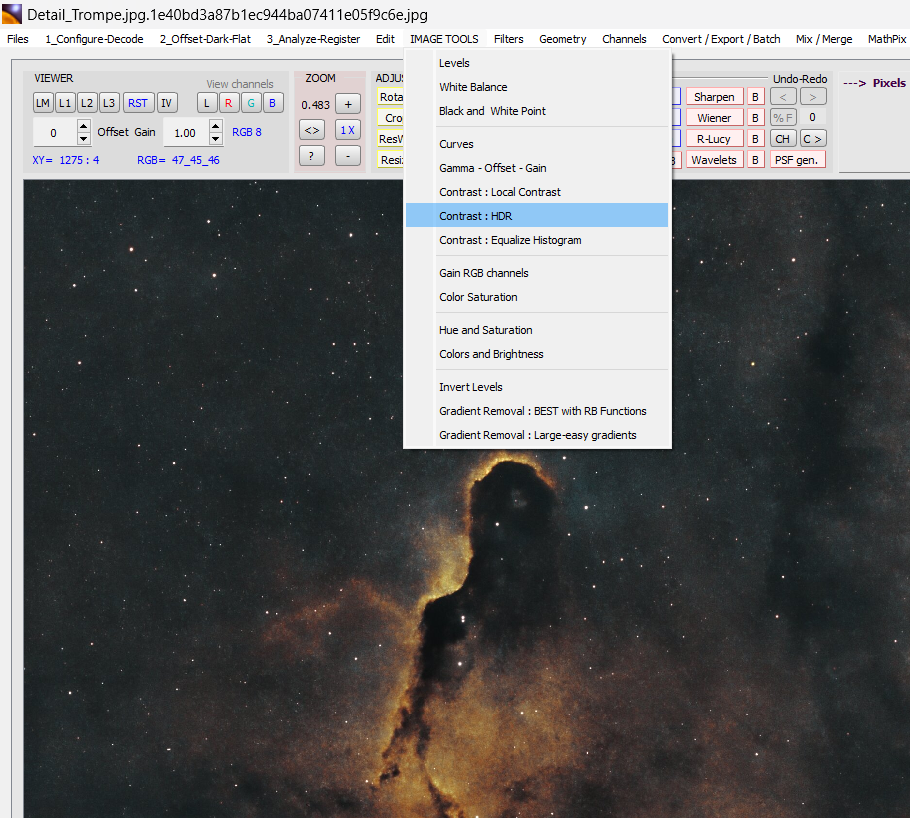Click the C > button
910x818 pixels.
click(x=813, y=139)
